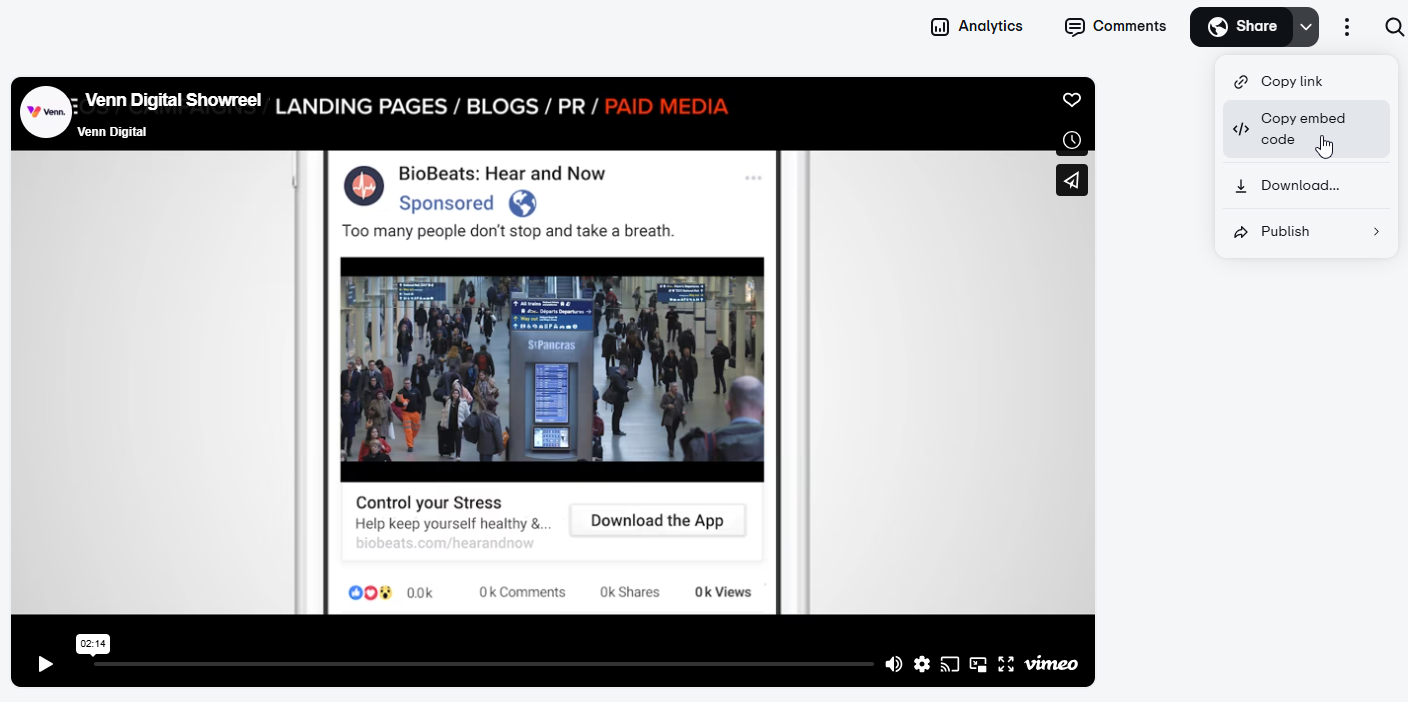Expand the Publish submenu

click(x=1306, y=231)
